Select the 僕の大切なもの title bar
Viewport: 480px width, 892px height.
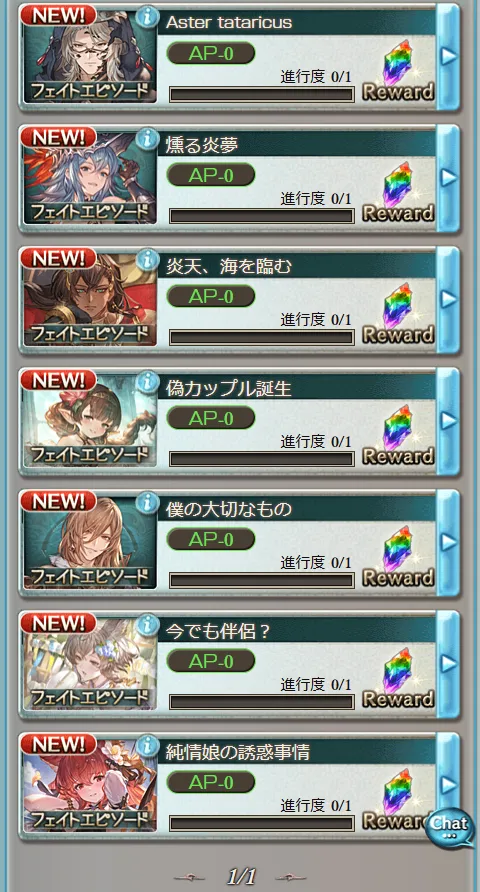coord(296,509)
